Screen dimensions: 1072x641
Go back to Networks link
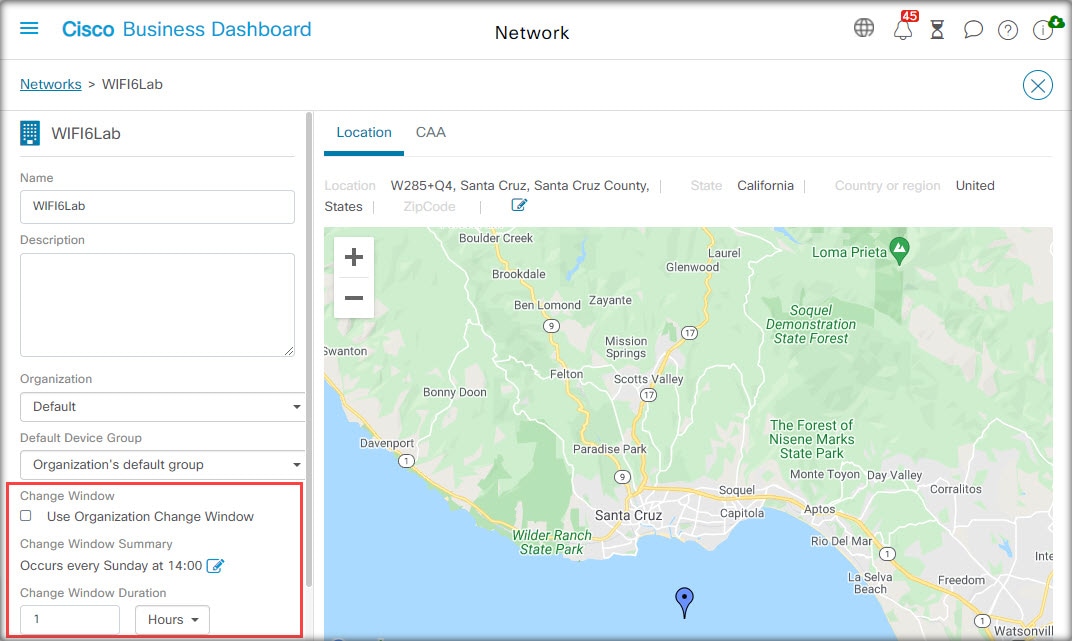(51, 84)
